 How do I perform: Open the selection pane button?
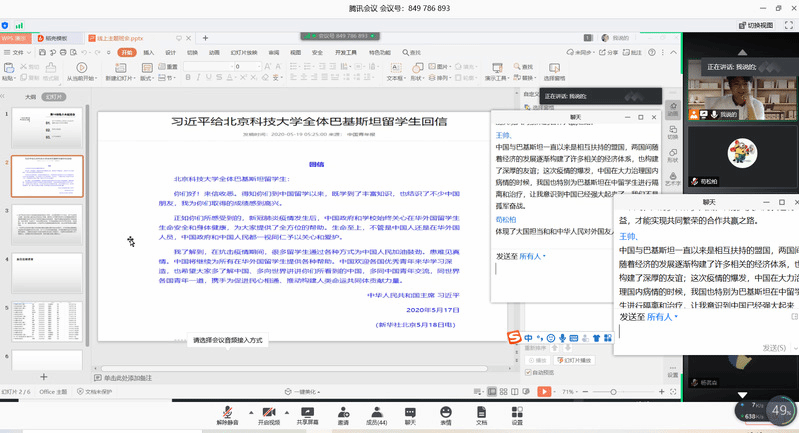[554, 71]
